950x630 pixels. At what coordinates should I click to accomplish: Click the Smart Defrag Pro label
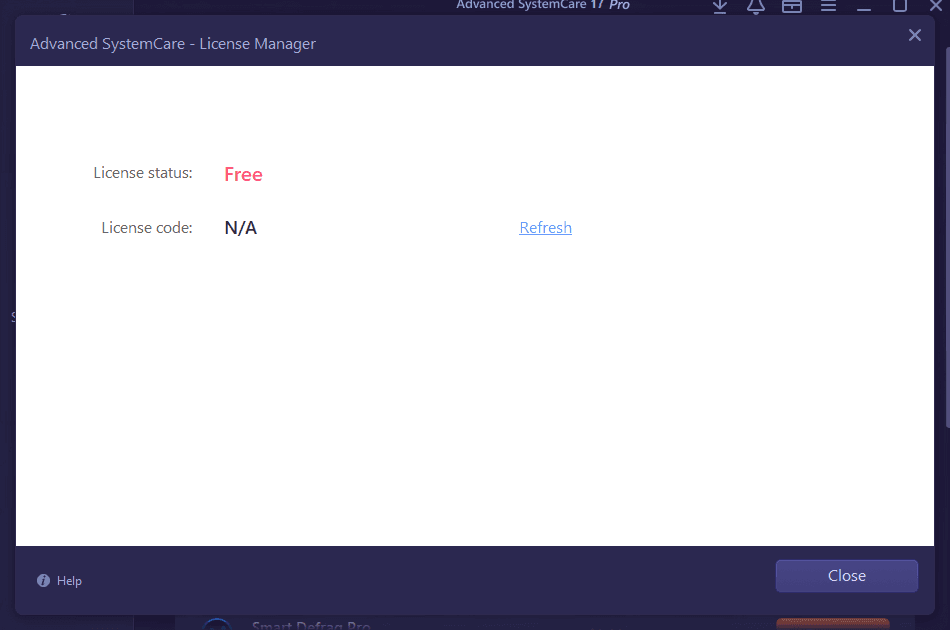(311, 625)
